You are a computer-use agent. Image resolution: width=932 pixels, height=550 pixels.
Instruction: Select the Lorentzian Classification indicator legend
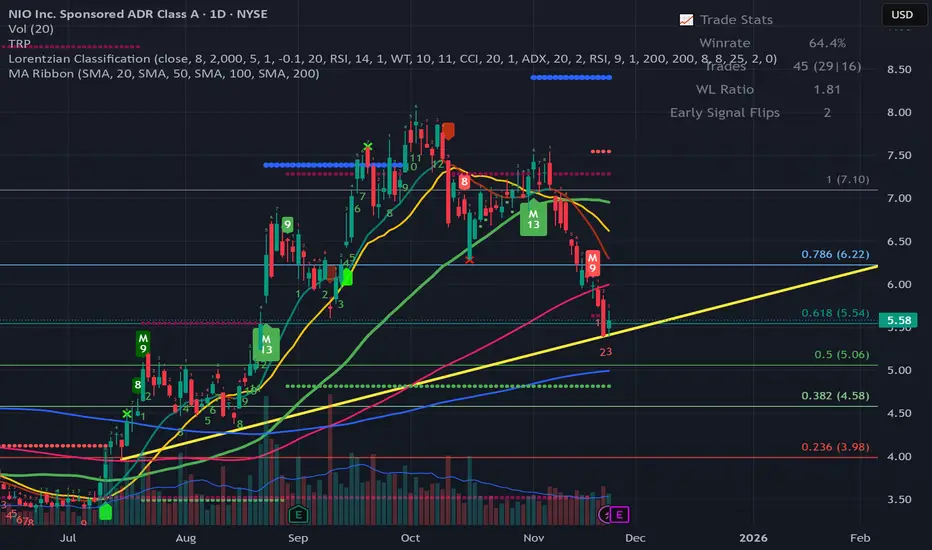pyautogui.click(x=392, y=58)
